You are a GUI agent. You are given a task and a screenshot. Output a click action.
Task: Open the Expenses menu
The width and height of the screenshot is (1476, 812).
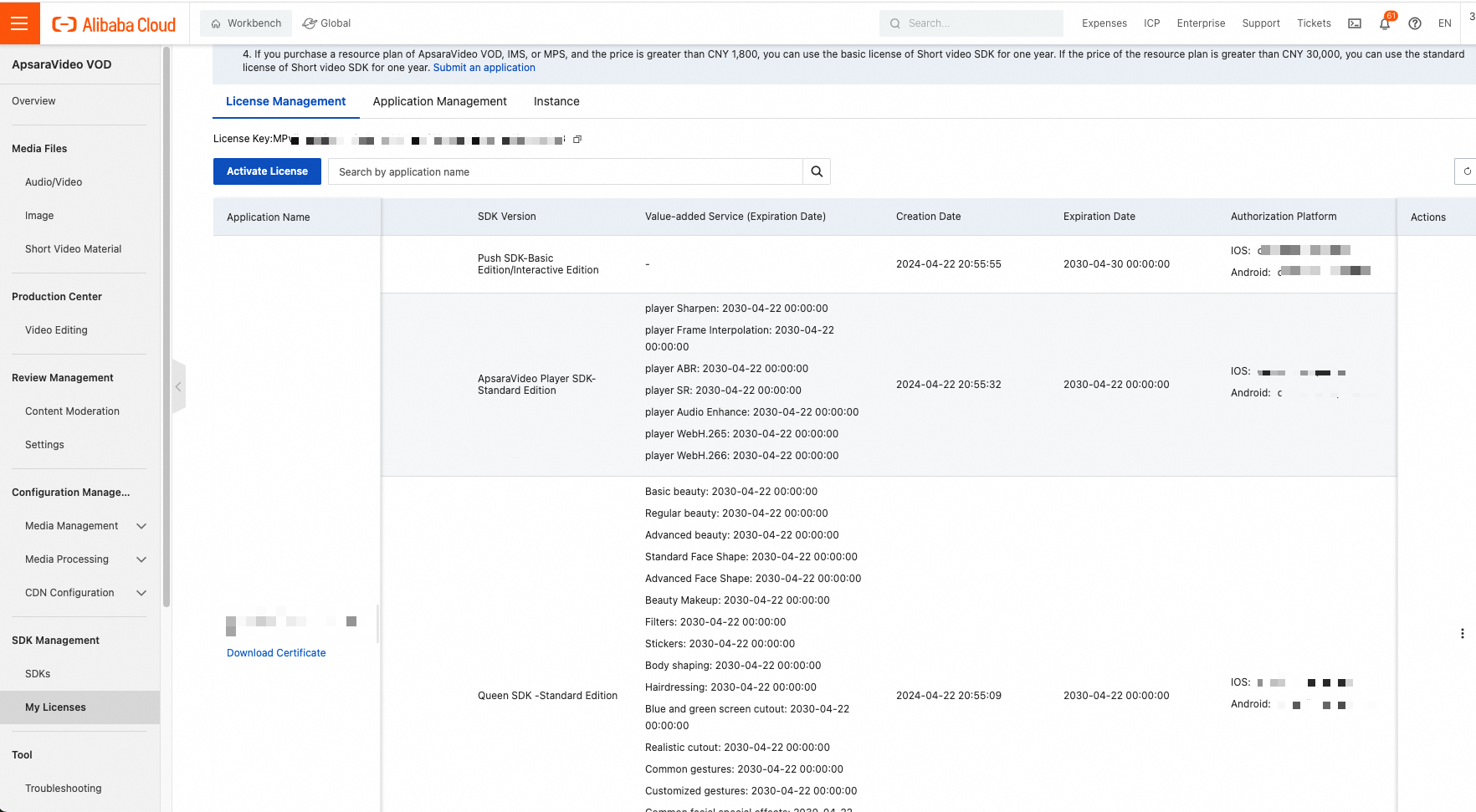tap(1104, 23)
